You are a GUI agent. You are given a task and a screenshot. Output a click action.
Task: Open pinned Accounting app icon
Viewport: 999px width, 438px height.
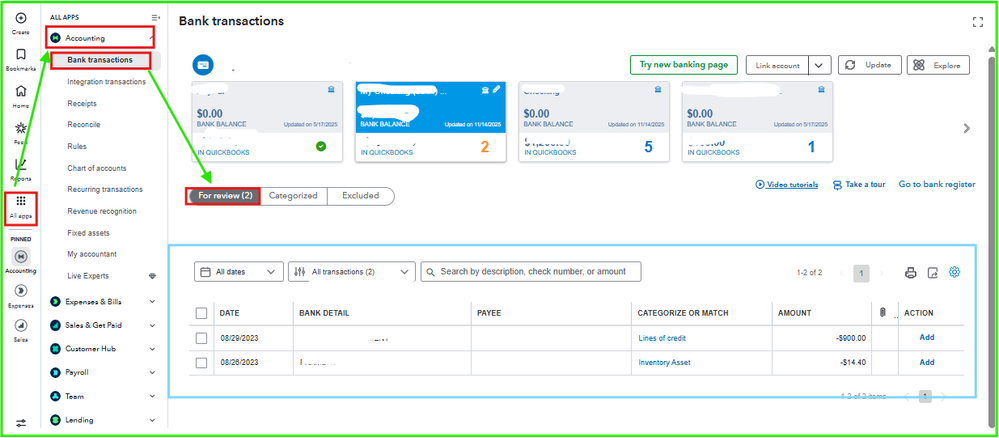(x=21, y=256)
